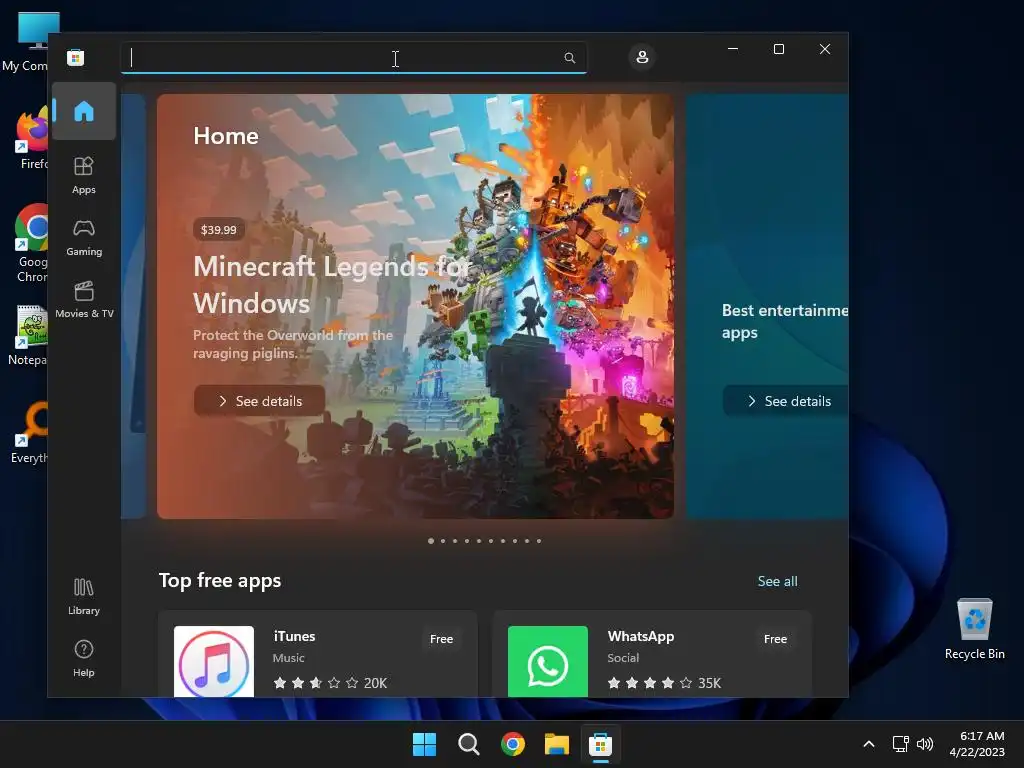Open the Apps section in sidebar
Viewport: 1024px width, 768px height.
(84, 175)
